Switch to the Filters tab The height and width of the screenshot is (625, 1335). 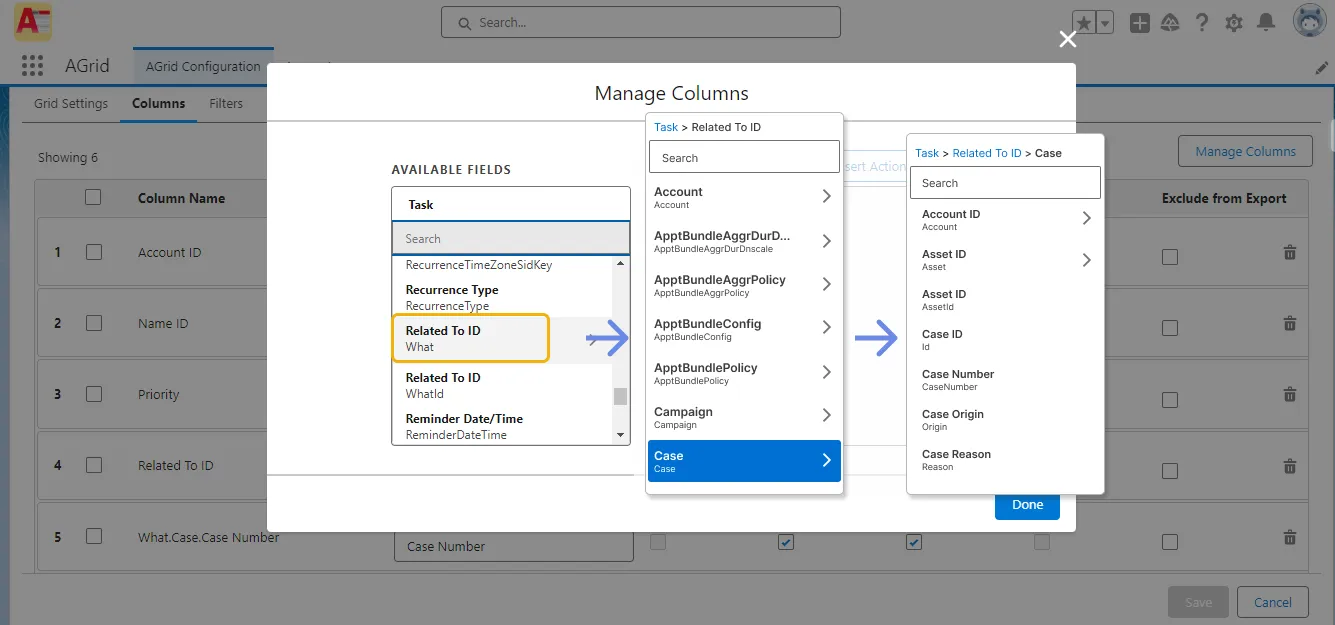click(226, 103)
